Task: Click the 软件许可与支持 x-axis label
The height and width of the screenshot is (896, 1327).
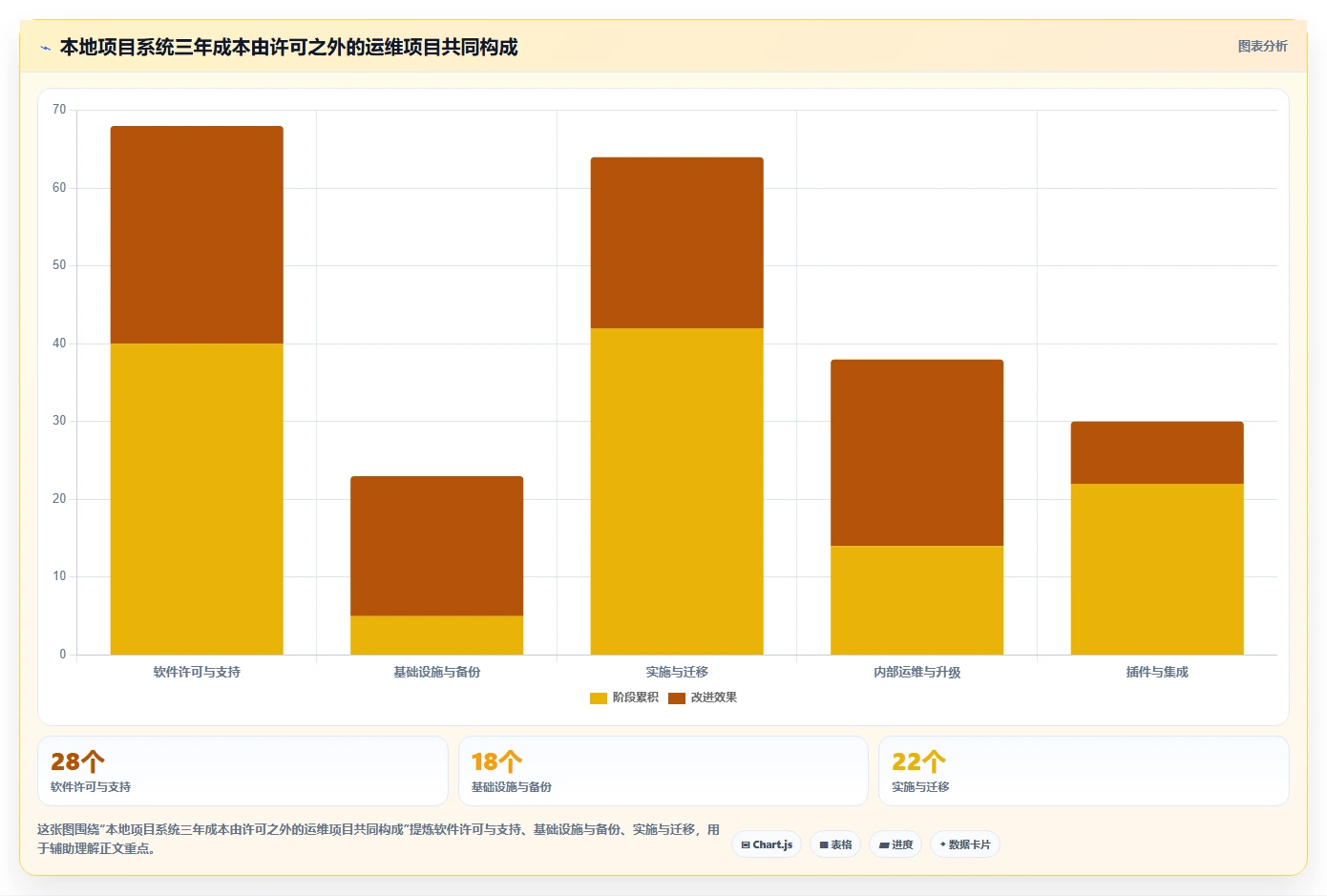Action: [x=197, y=673]
